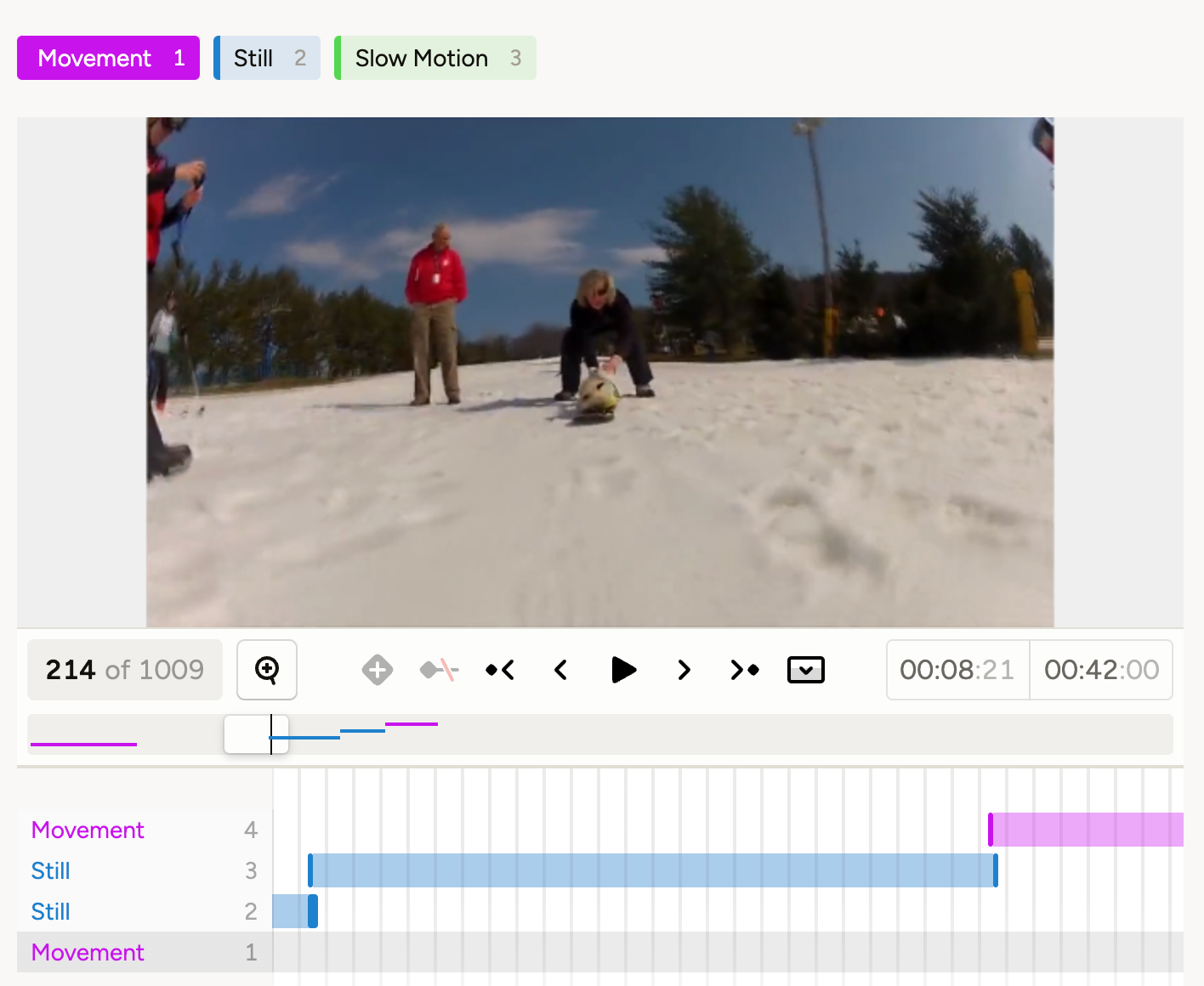1204x986 pixels.
Task: Play the video
Action: 623,670
